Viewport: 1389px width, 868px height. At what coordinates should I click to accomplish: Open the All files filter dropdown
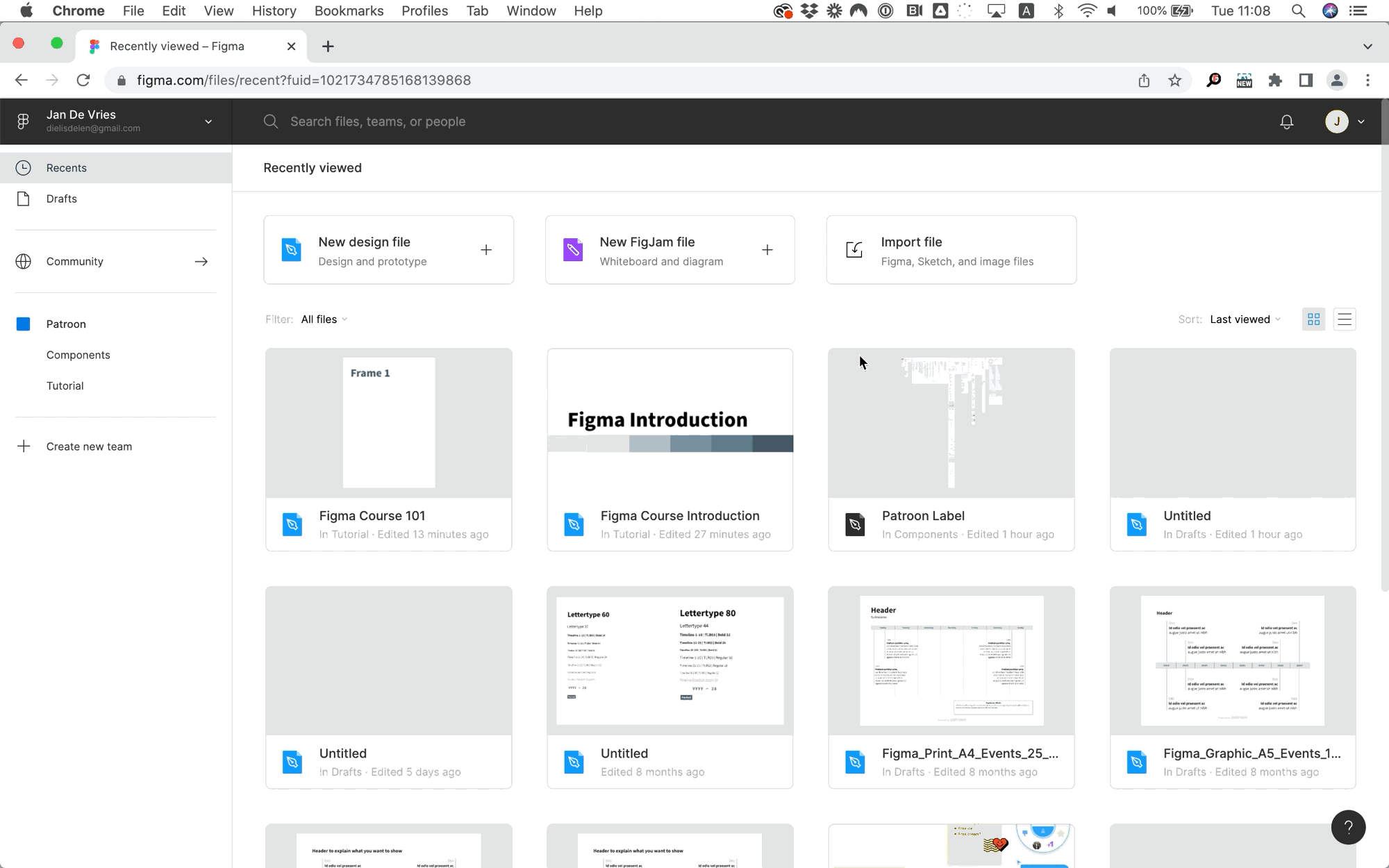[x=324, y=319]
